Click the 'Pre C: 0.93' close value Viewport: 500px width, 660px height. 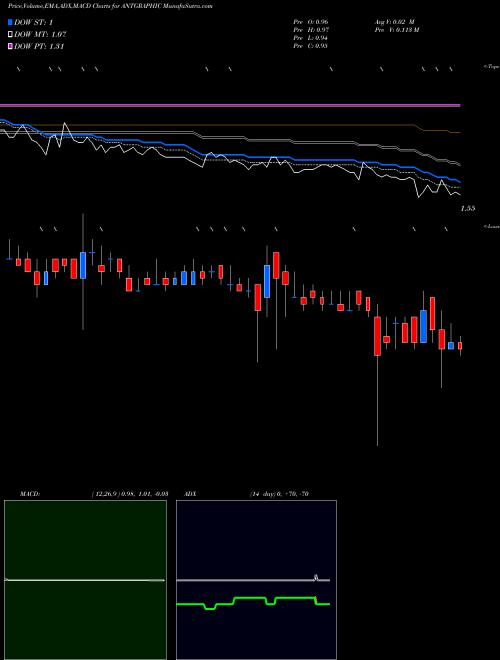311,46
